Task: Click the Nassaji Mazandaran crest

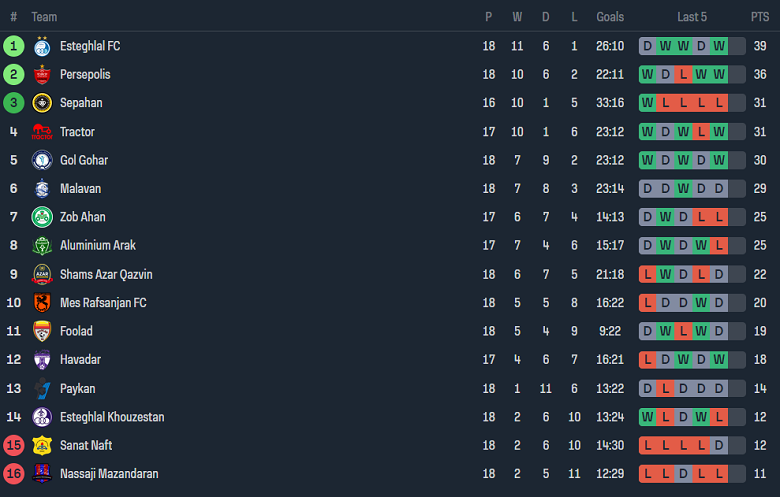Action: [x=42, y=474]
